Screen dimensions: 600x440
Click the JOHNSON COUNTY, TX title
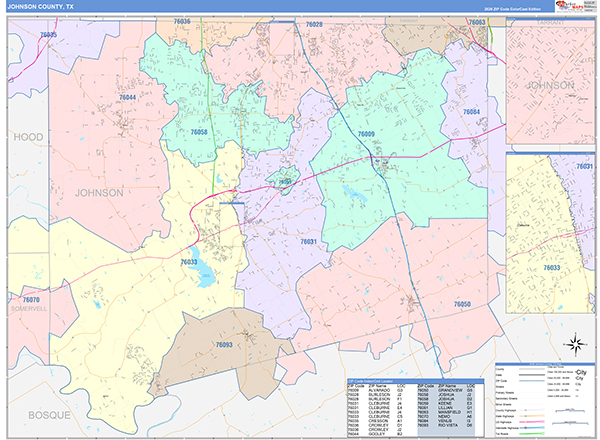(x=41, y=7)
